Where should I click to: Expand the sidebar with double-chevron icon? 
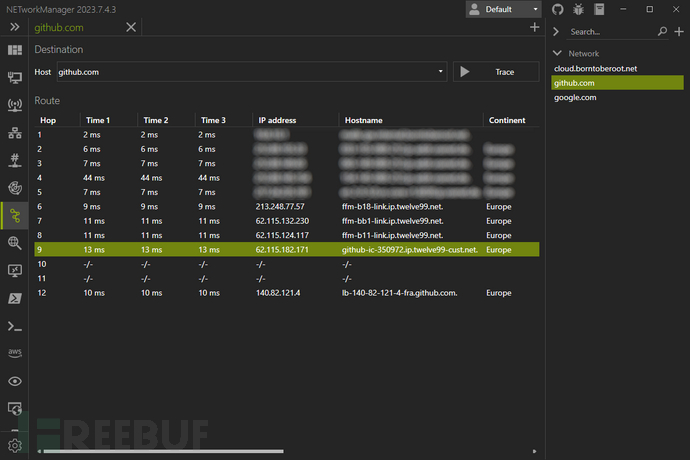tap(15, 27)
